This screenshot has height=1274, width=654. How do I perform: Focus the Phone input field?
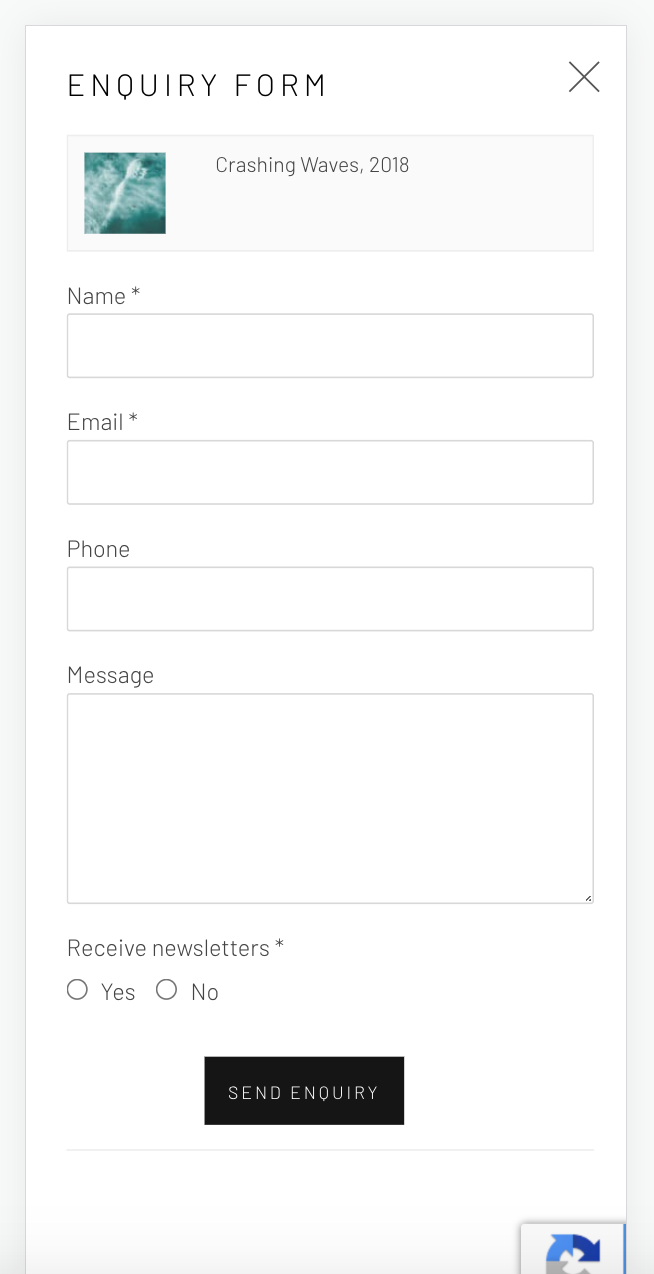(330, 599)
